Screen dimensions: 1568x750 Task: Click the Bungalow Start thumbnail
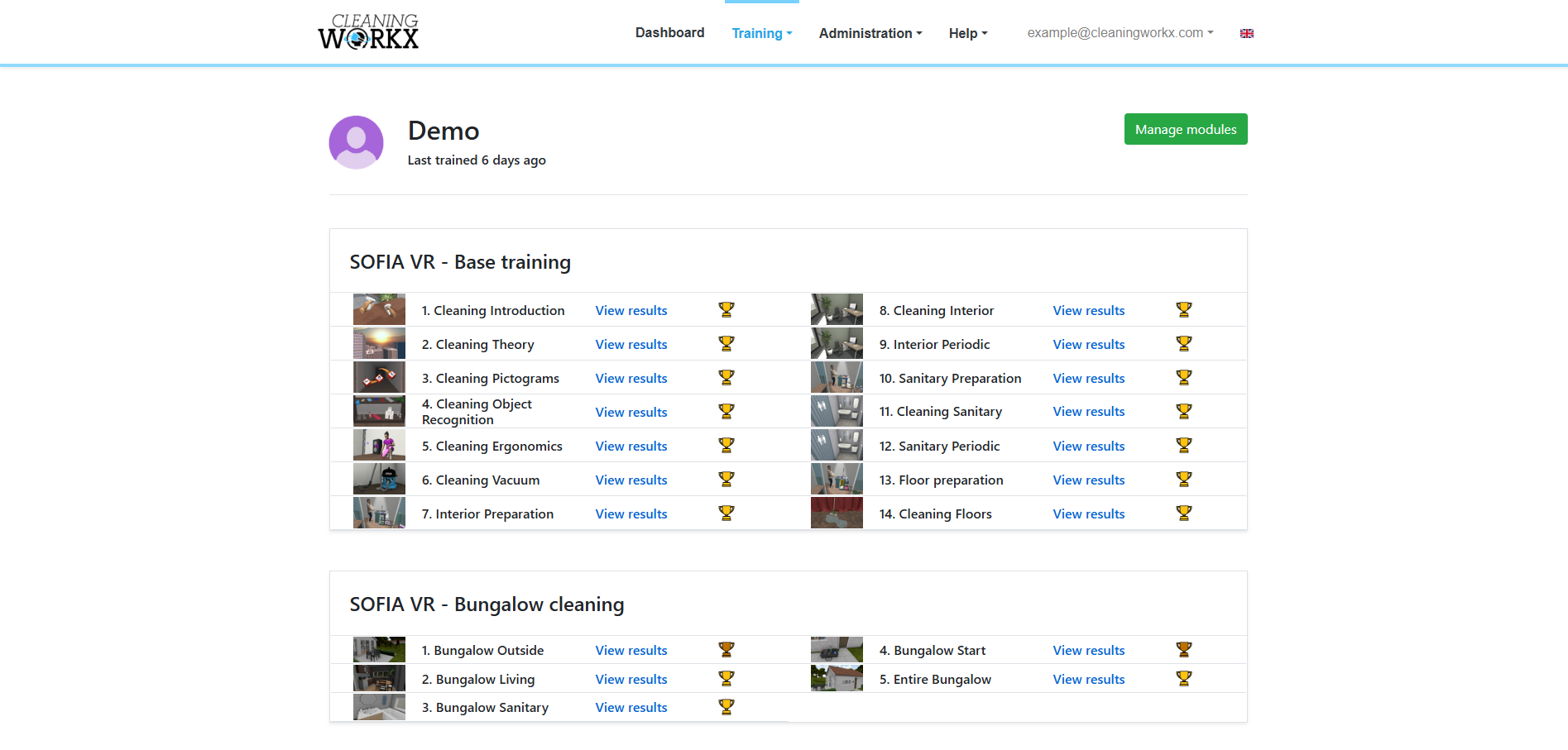coord(837,649)
